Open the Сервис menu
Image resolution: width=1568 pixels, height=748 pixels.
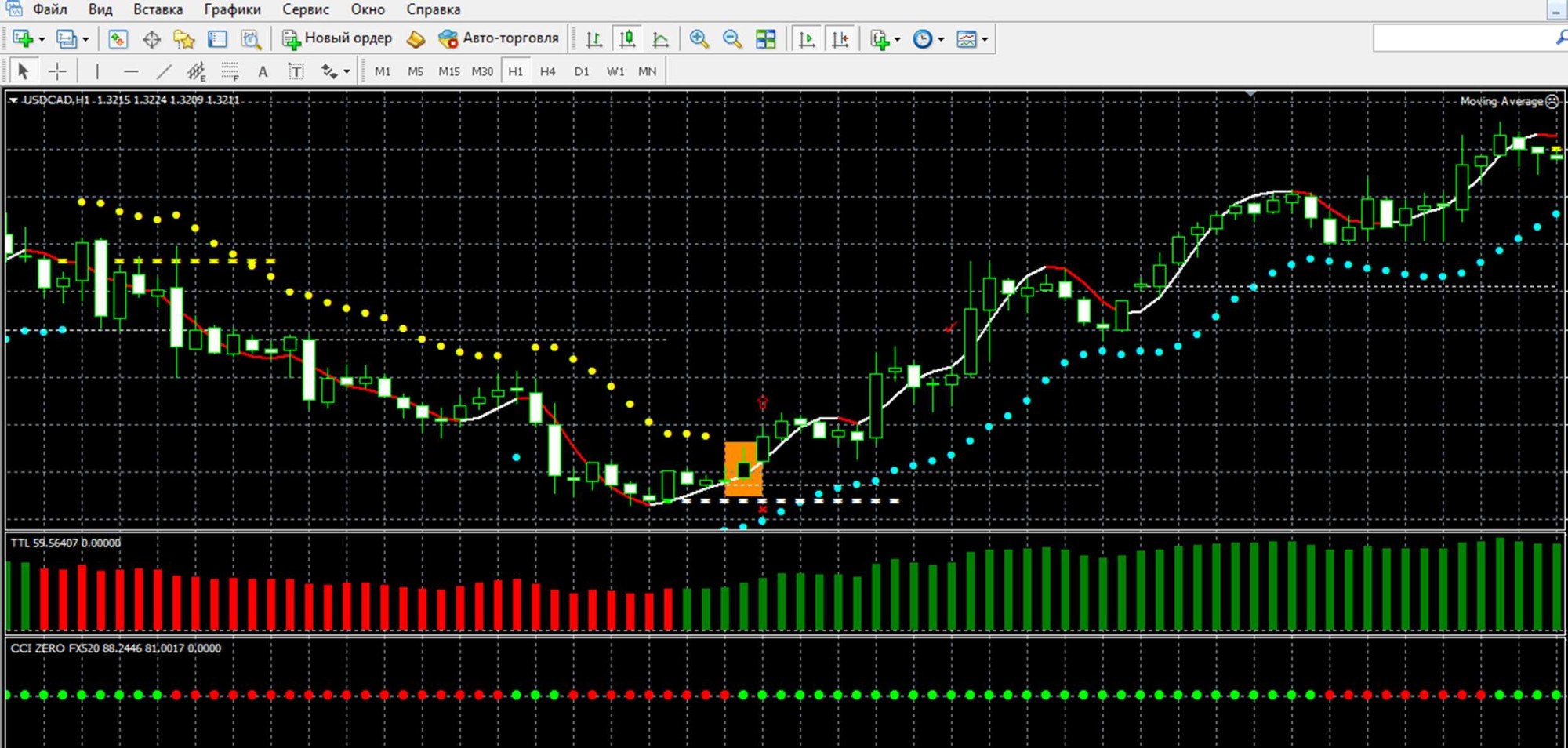coord(305,9)
